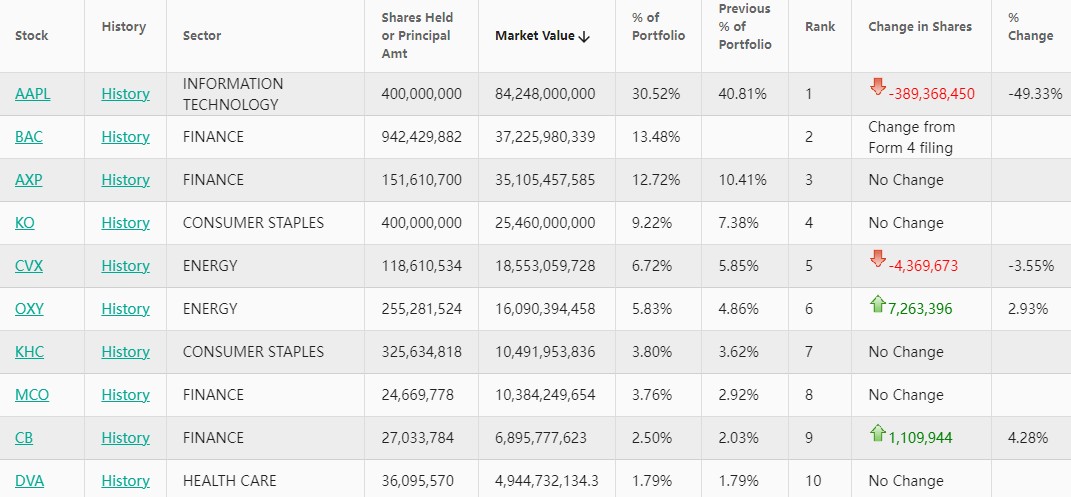Sort by Previous % of Portfolio header

(x=745, y=27)
